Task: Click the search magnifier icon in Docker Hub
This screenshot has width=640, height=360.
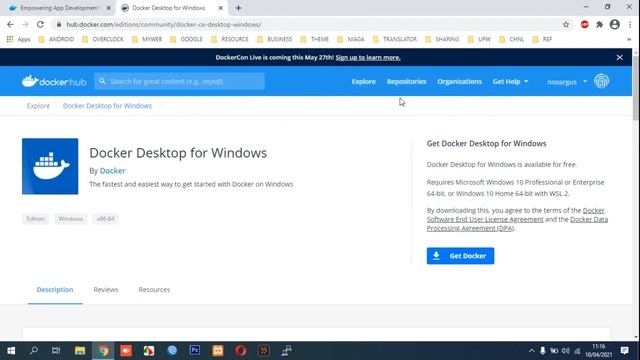Action: pos(102,81)
